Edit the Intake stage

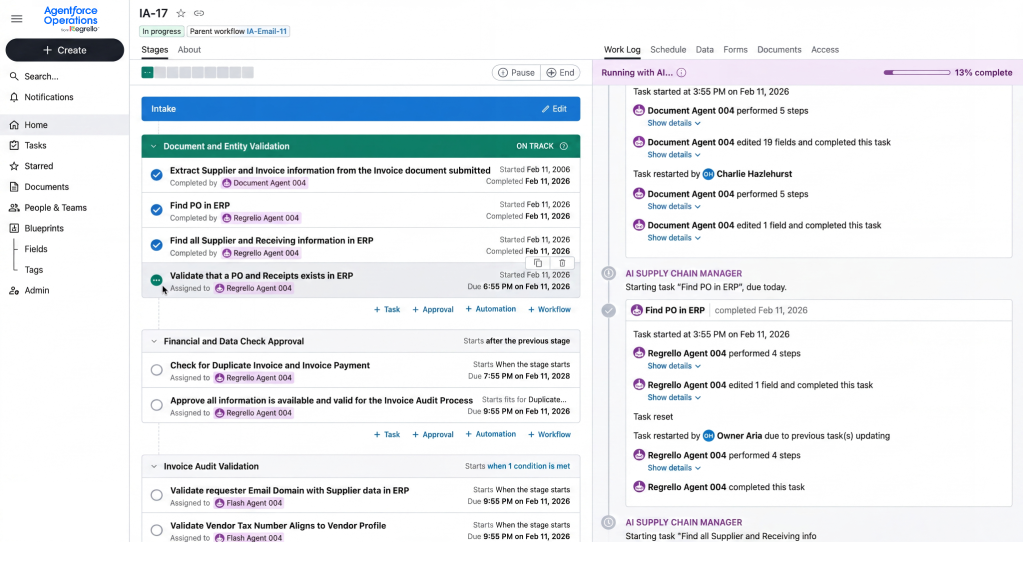(x=555, y=109)
